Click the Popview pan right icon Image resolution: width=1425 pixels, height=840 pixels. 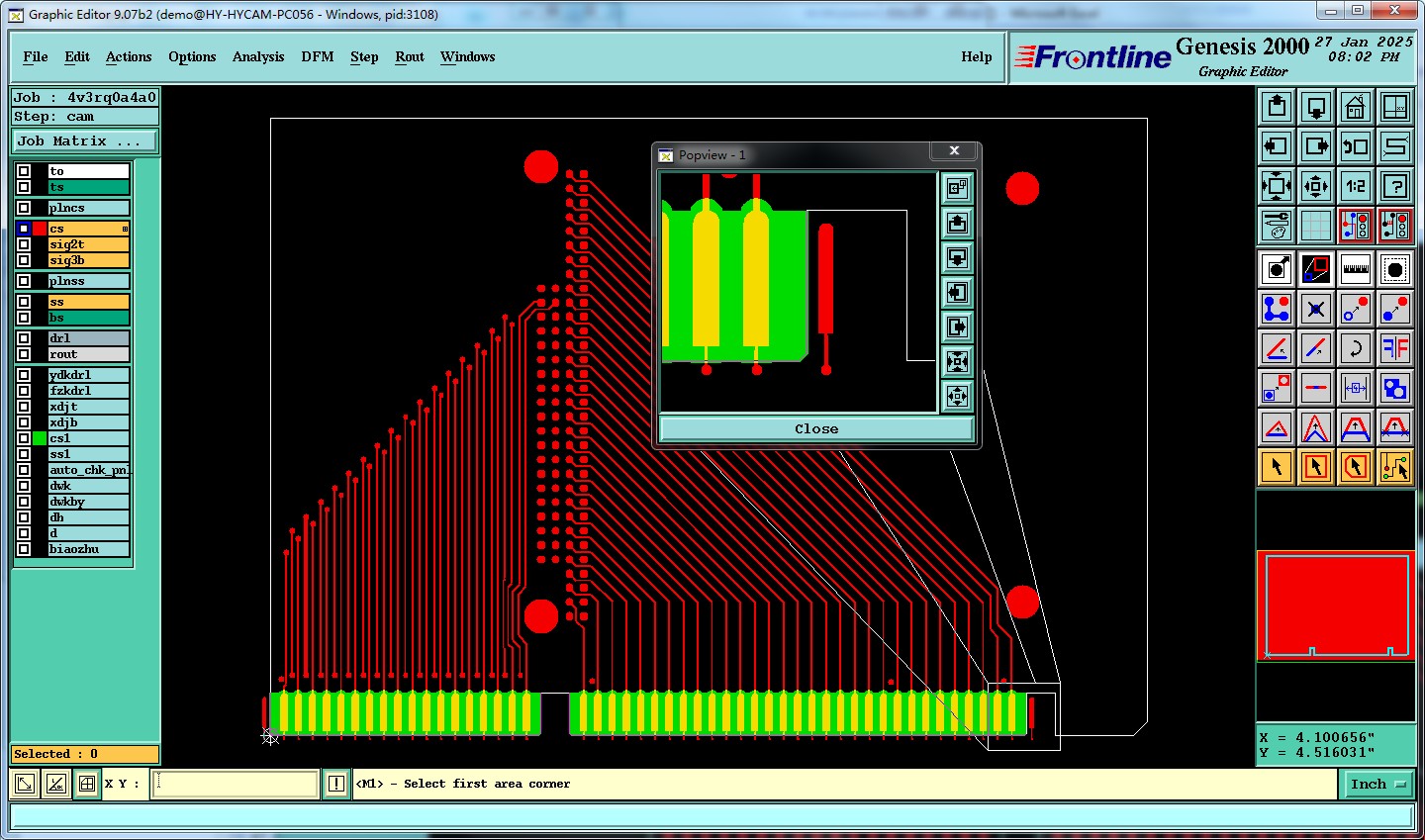[x=957, y=327]
